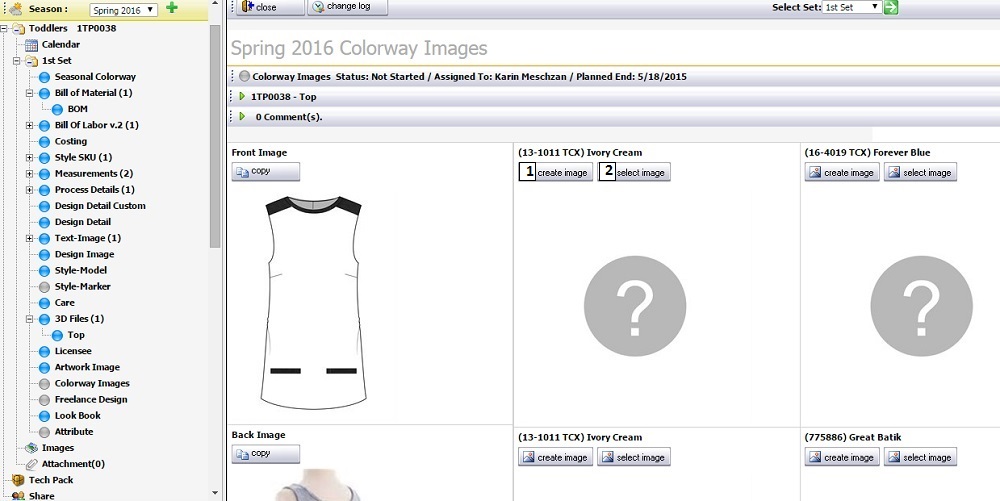The width and height of the screenshot is (1000, 501).
Task: Click select image for lower Ivory Cream
Action: pyautogui.click(x=634, y=457)
